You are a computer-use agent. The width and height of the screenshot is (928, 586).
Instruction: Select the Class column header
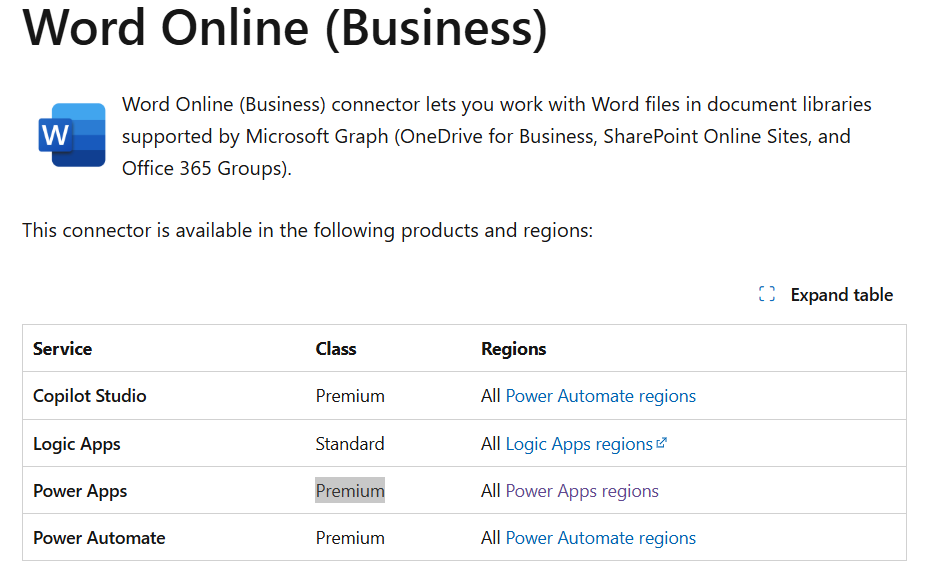(336, 349)
